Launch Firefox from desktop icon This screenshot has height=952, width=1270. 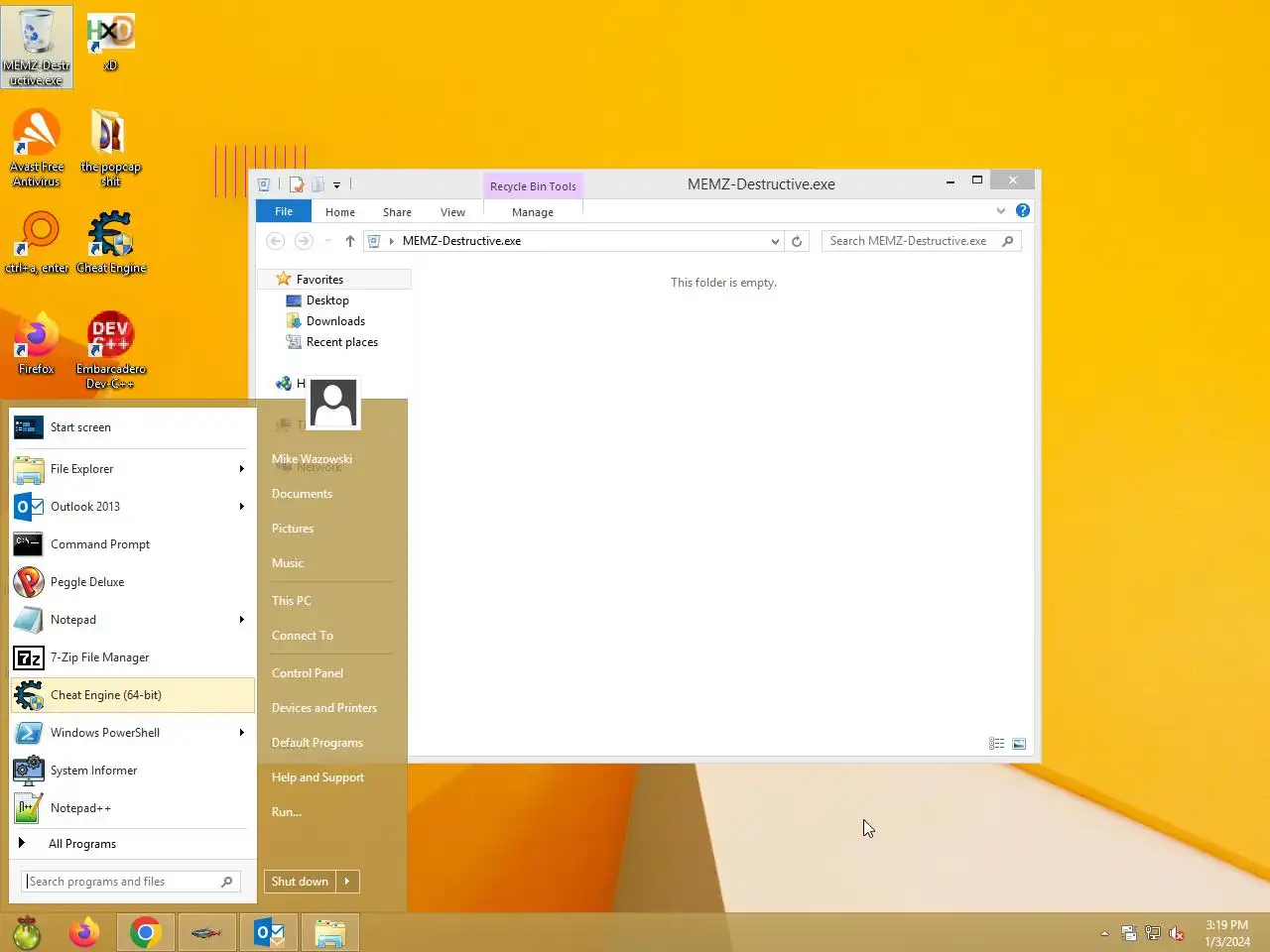coord(37,344)
